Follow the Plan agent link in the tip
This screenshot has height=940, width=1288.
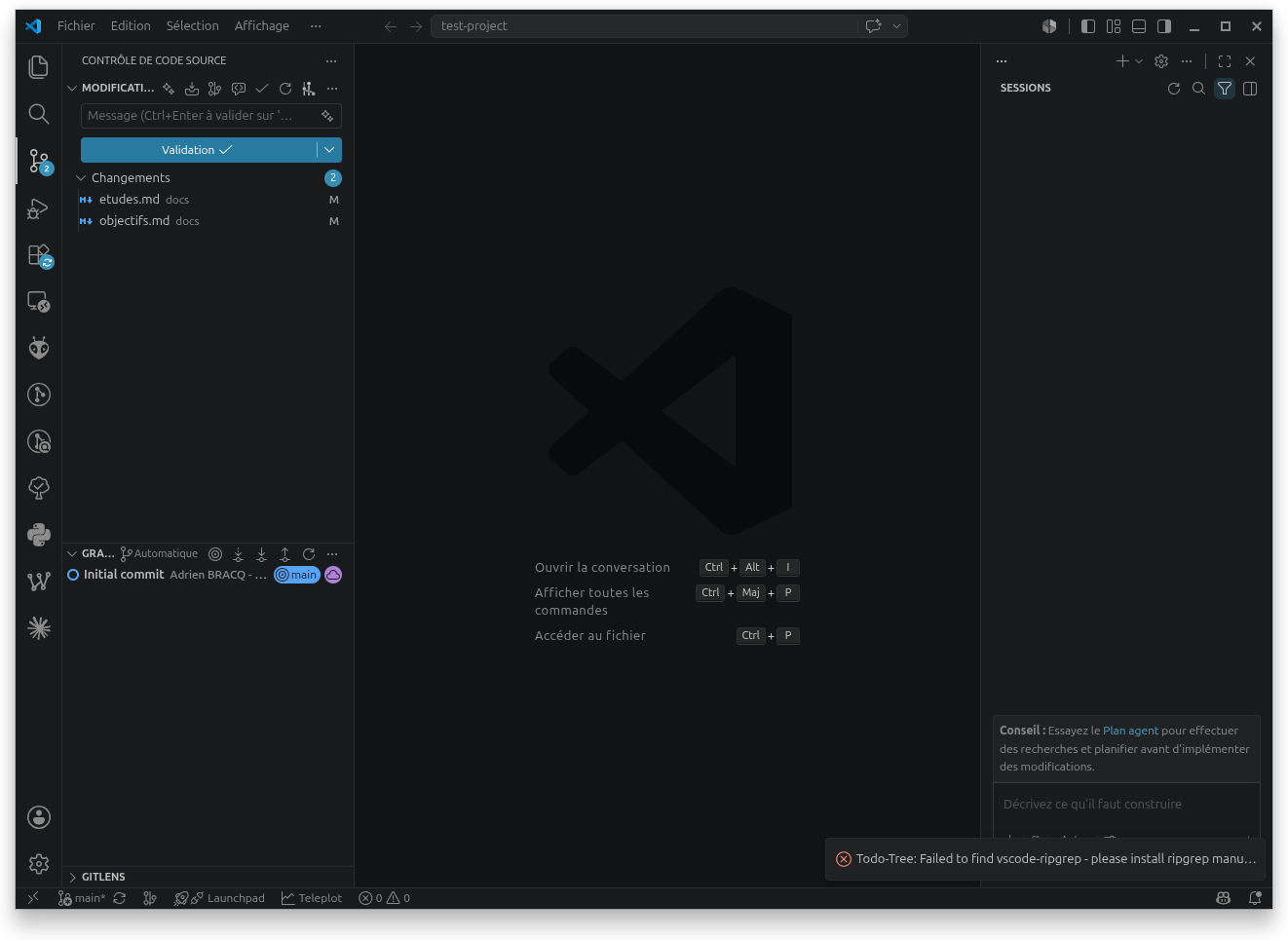point(1130,731)
